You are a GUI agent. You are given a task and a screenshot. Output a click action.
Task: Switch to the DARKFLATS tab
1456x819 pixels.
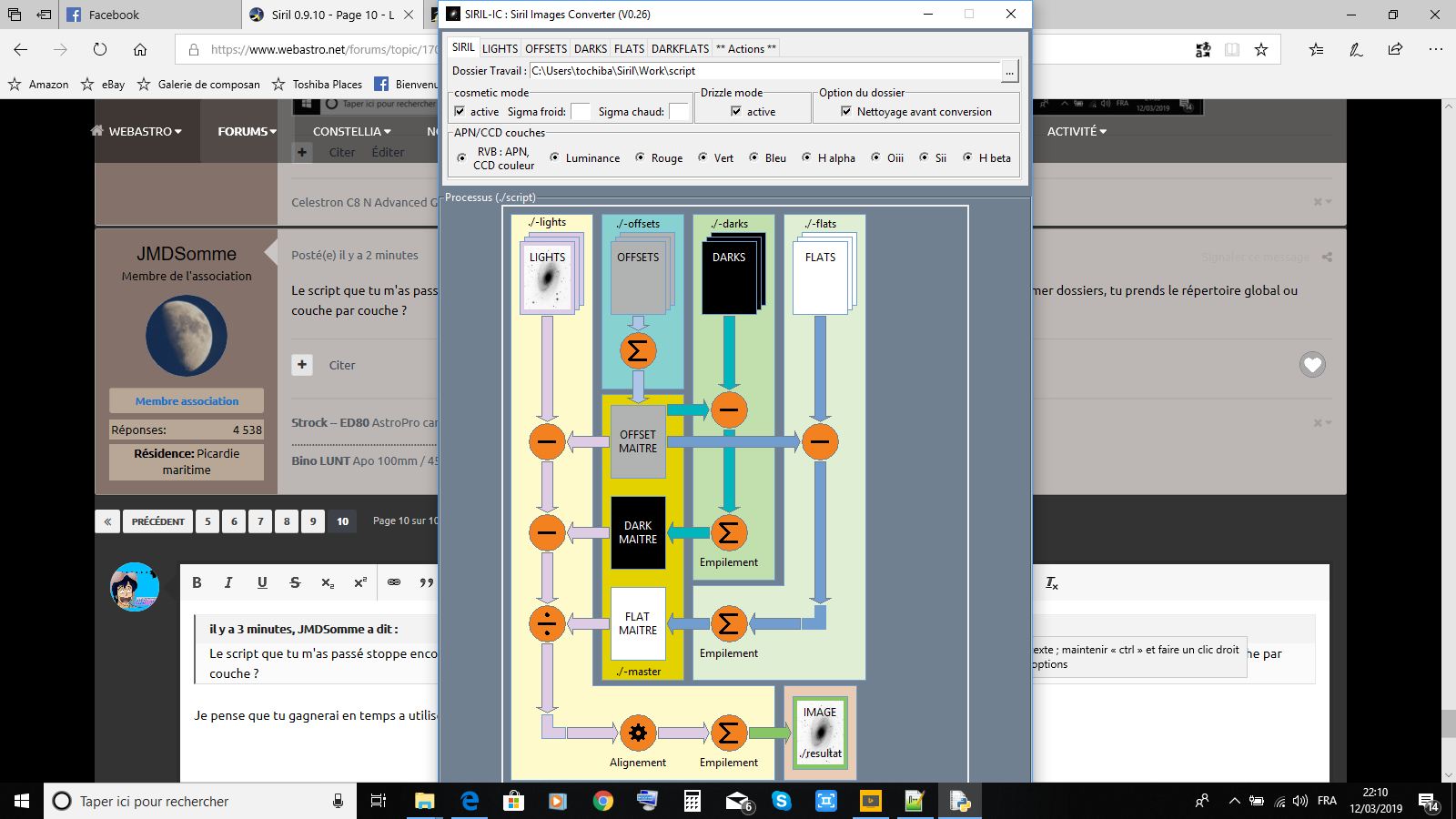[680, 48]
